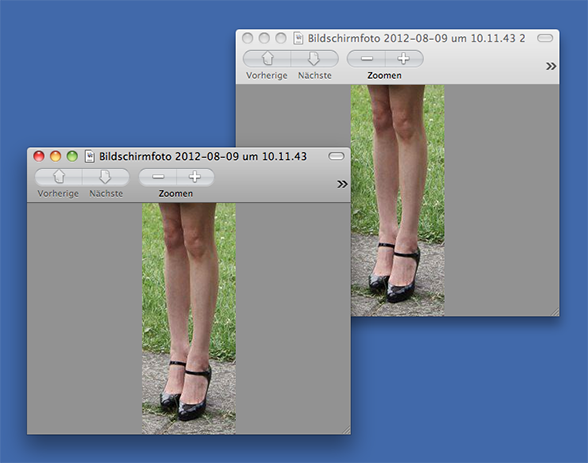Click the legs photo in front window
The width and height of the screenshot is (588, 463).
(x=189, y=319)
